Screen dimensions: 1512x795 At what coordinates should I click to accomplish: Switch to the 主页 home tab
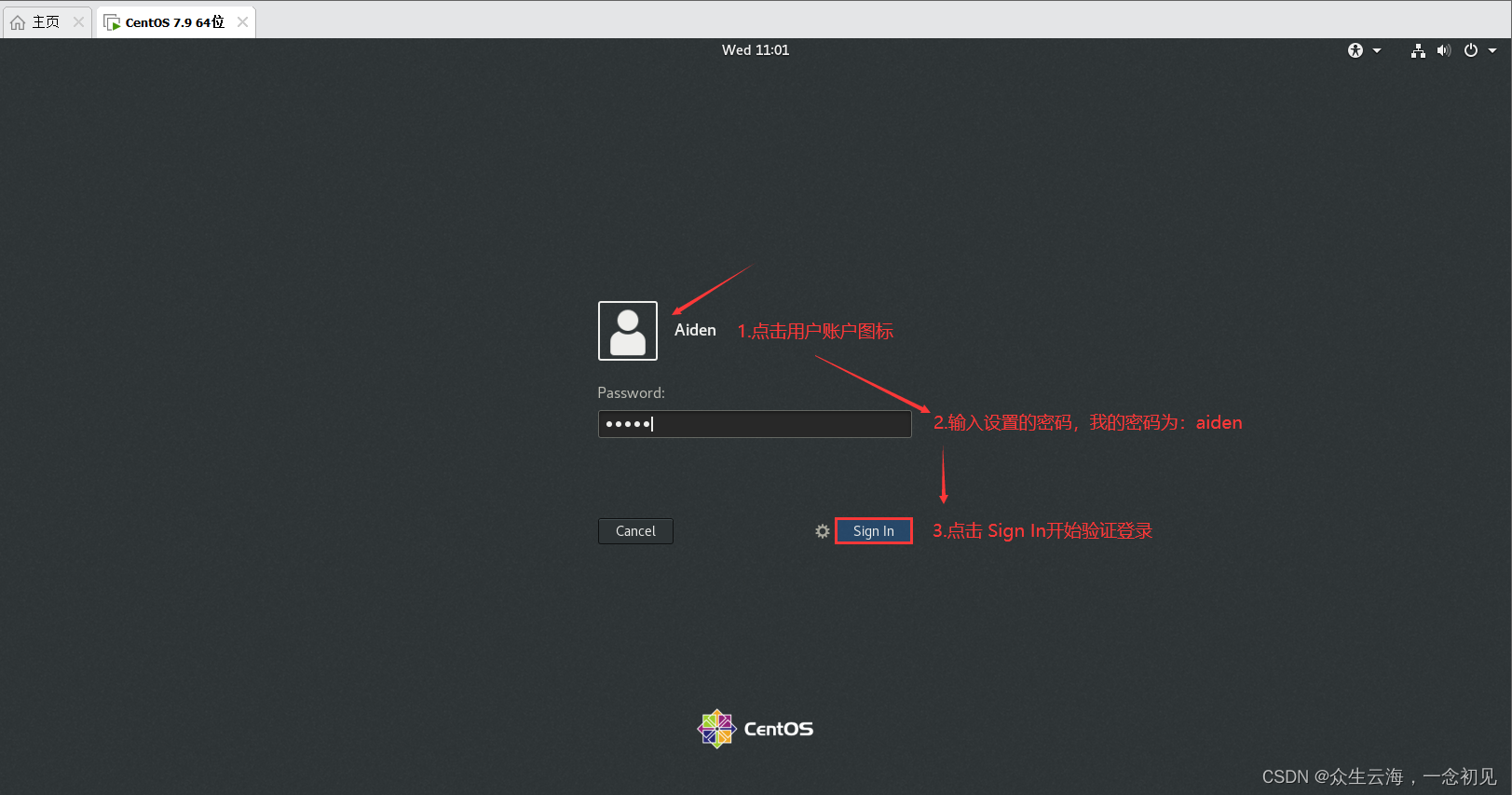click(46, 22)
